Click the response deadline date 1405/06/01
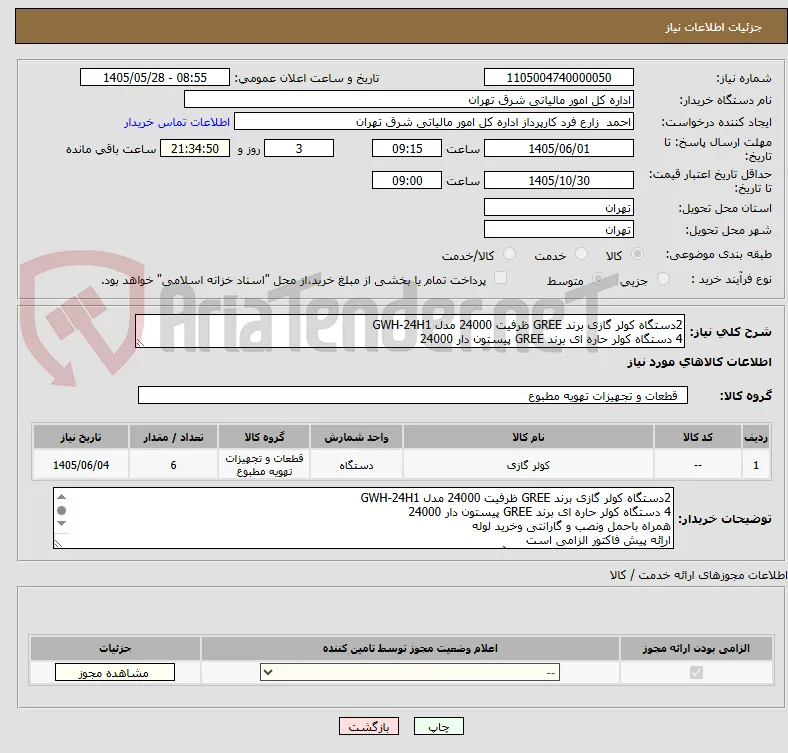 559,148
